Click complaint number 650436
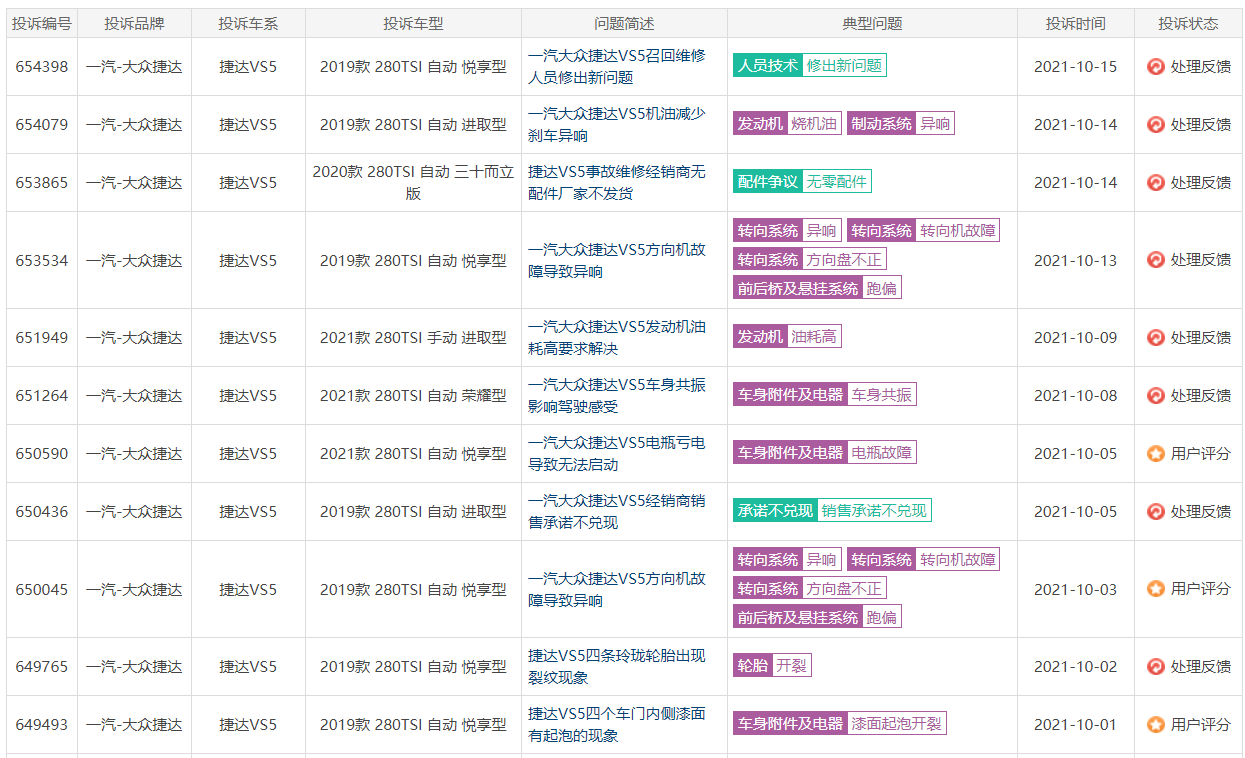Image resolution: width=1245 pixels, height=758 pixels. [x=42, y=512]
